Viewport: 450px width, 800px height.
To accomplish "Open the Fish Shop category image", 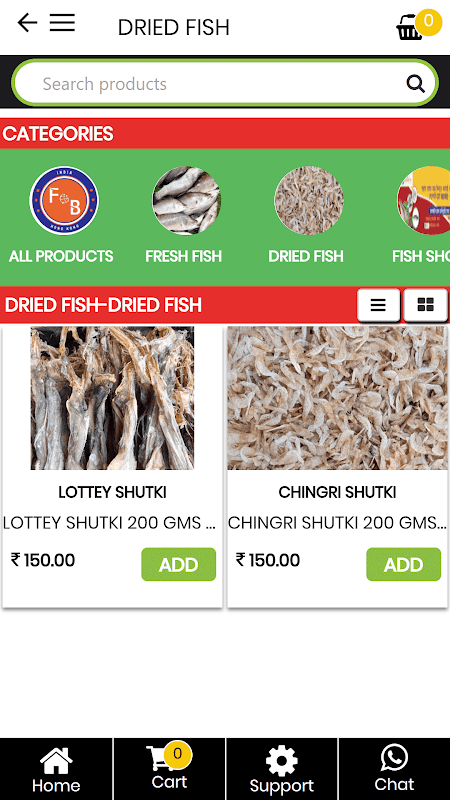I will [423, 201].
